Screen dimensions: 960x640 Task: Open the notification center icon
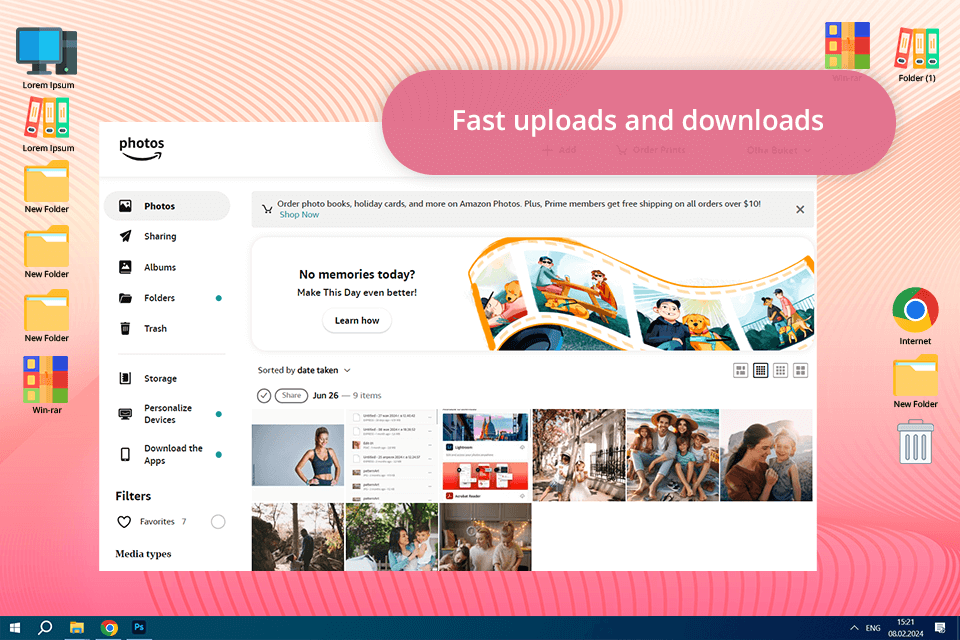pyautogui.click(x=940, y=628)
